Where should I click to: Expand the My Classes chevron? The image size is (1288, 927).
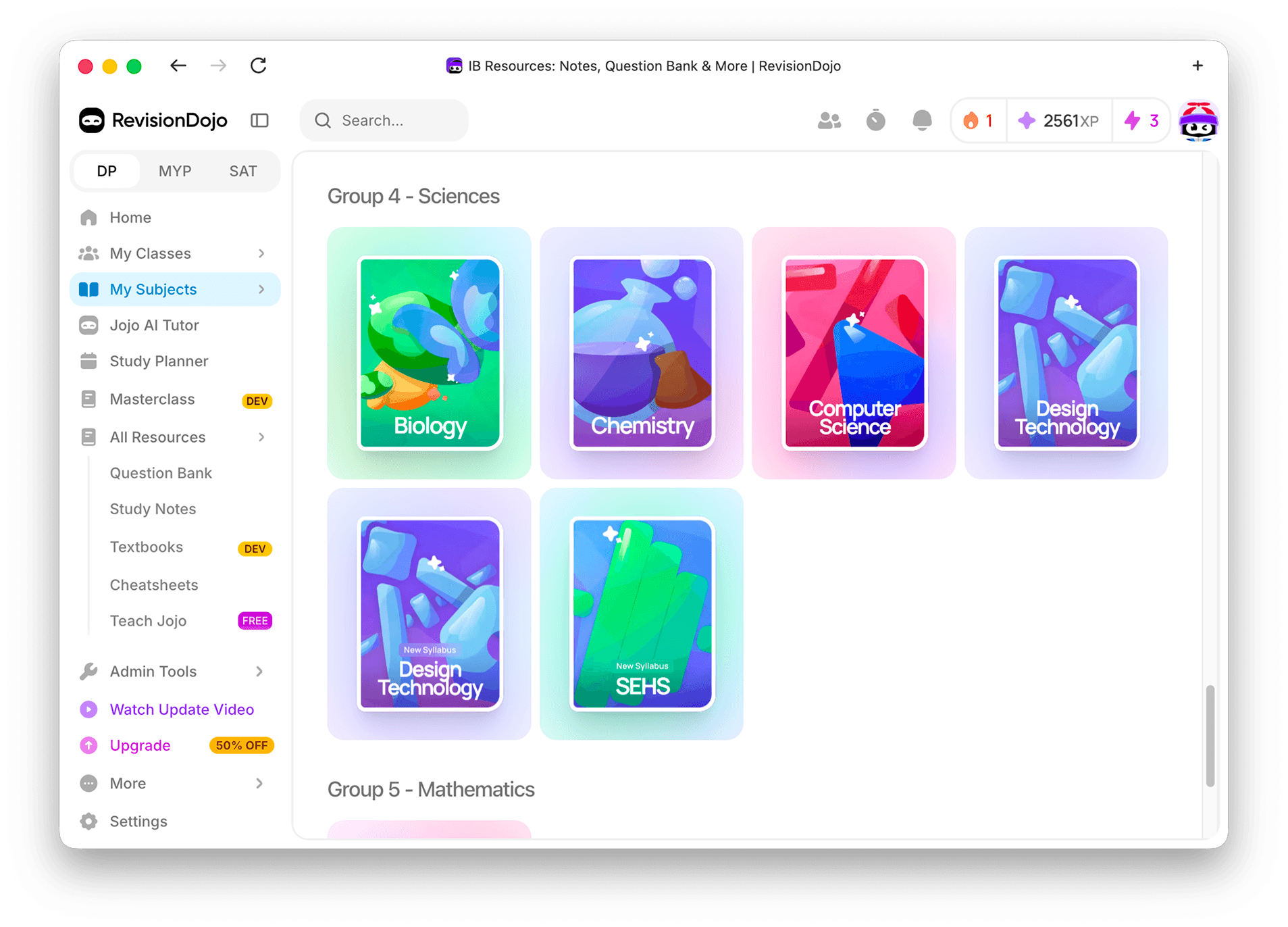click(261, 253)
